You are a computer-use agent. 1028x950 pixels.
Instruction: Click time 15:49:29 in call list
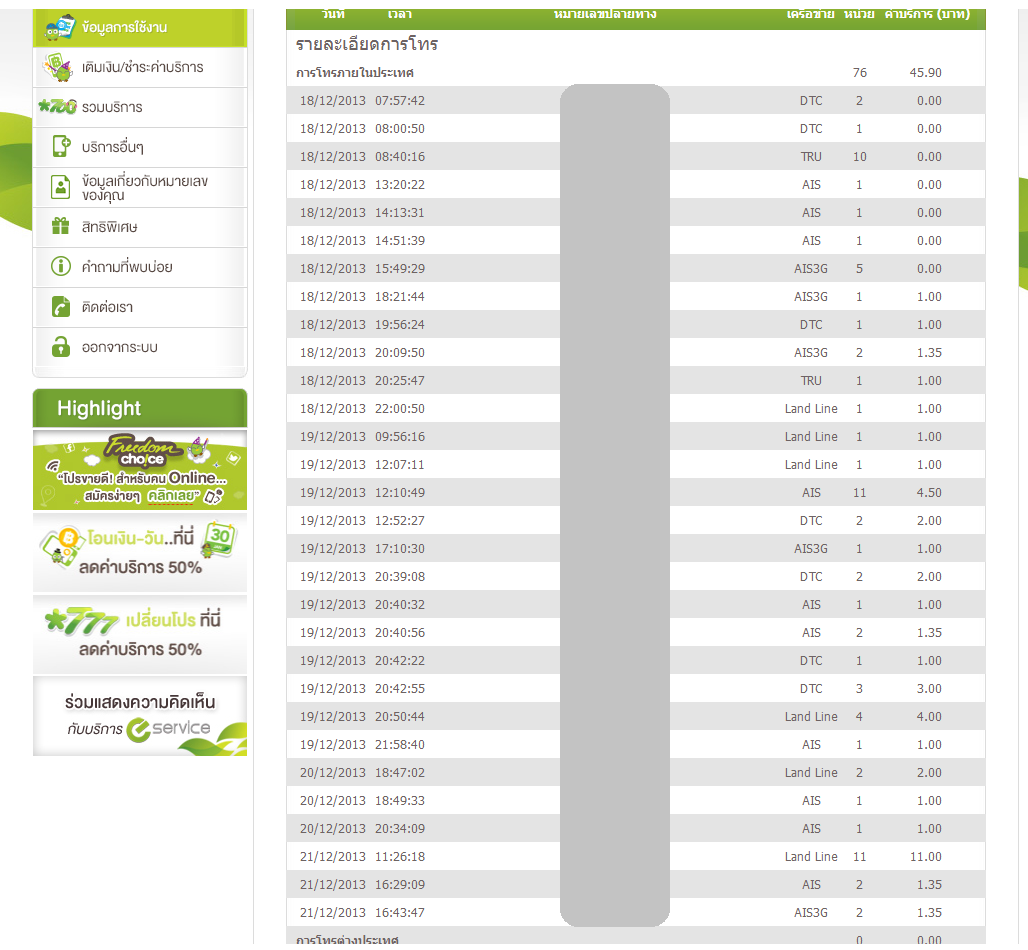400,269
